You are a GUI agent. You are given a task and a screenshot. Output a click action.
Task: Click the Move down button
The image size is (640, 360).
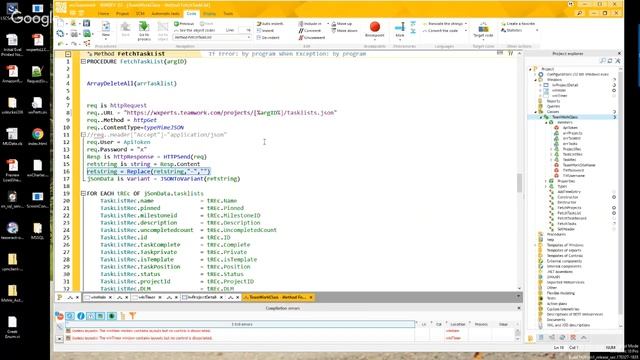344,31
